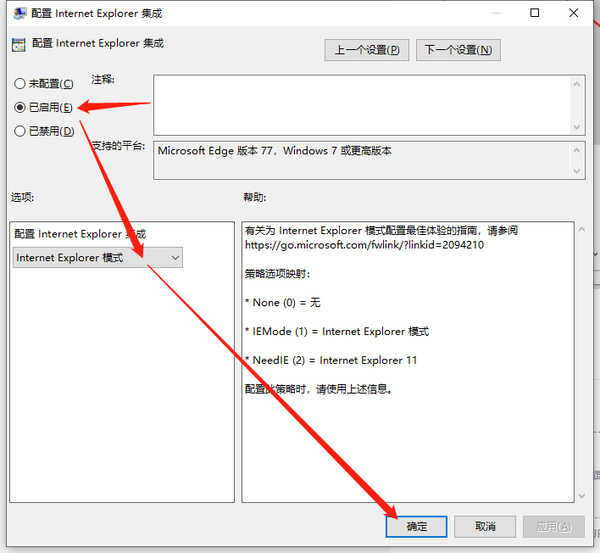The height and width of the screenshot is (553, 600).
Task: Click the help panel scroll down arrow
Action: tap(582, 496)
